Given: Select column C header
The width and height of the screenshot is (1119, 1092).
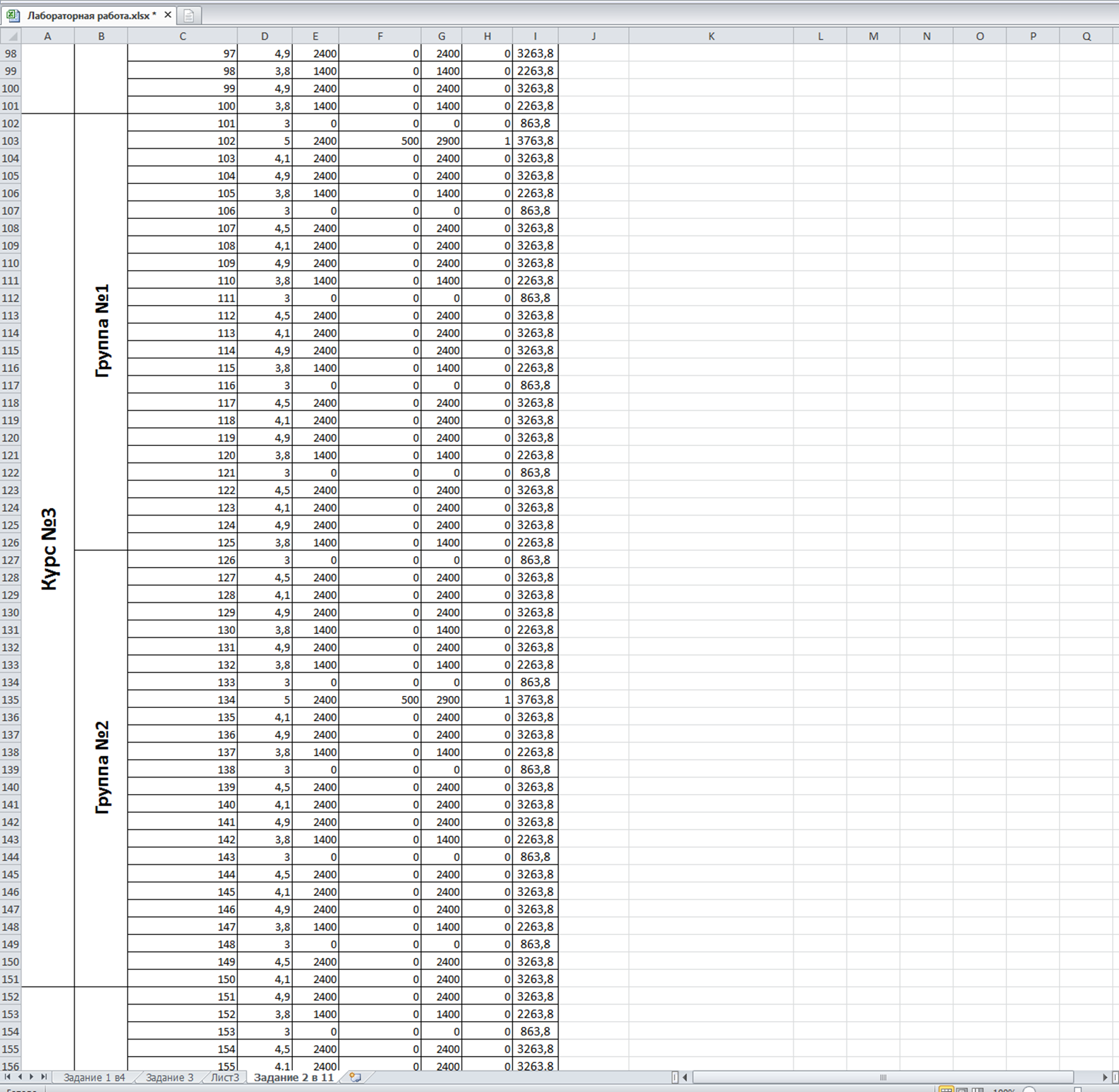Looking at the screenshot, I should coord(183,36).
